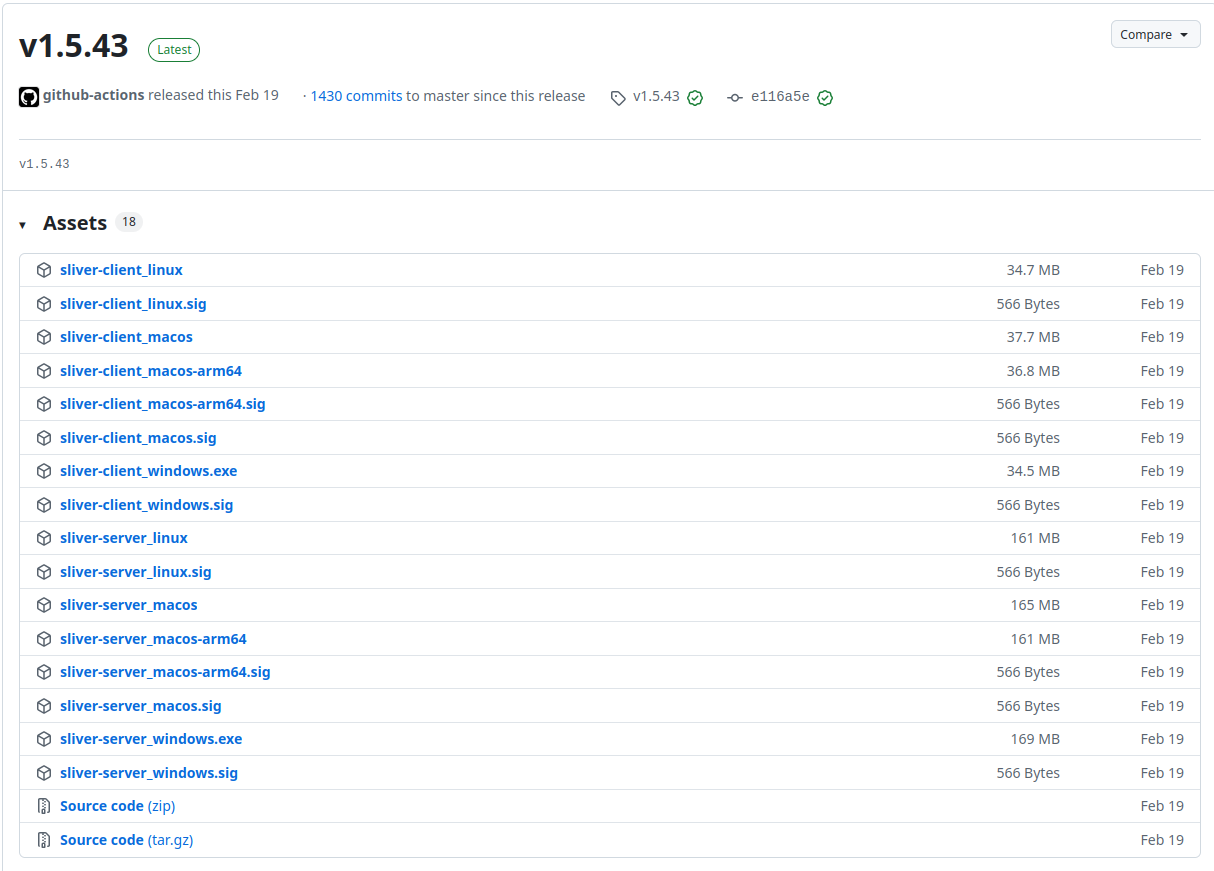Click the github-actions avatar icon
Viewport: 1214px width, 871px height.
click(x=29, y=96)
